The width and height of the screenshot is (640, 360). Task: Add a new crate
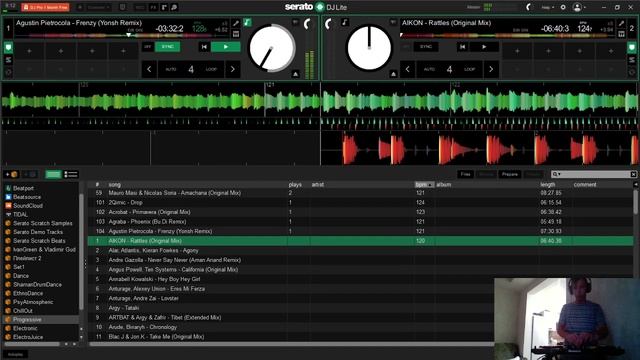pos(11,174)
